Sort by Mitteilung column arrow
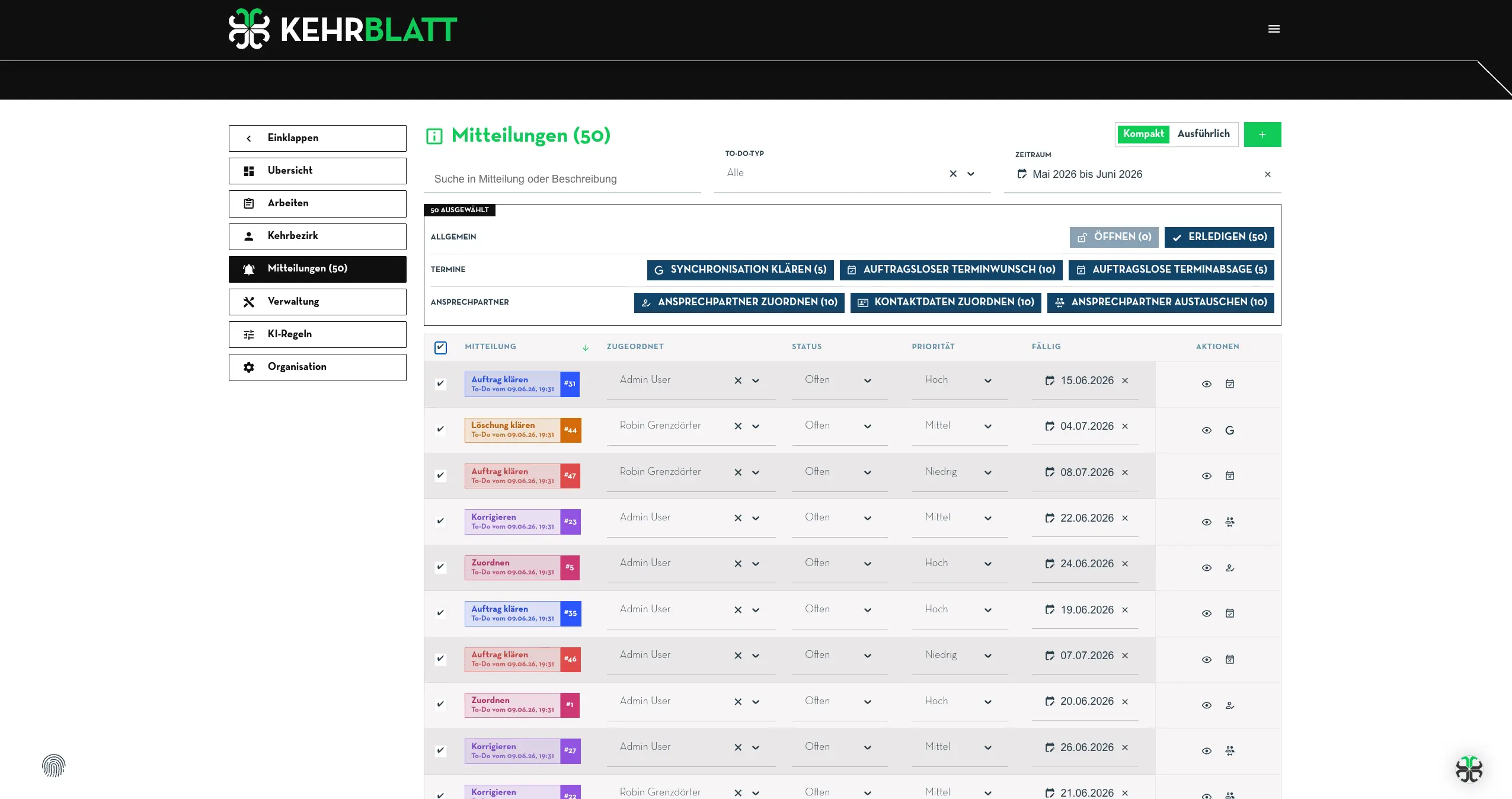 pyautogui.click(x=585, y=347)
